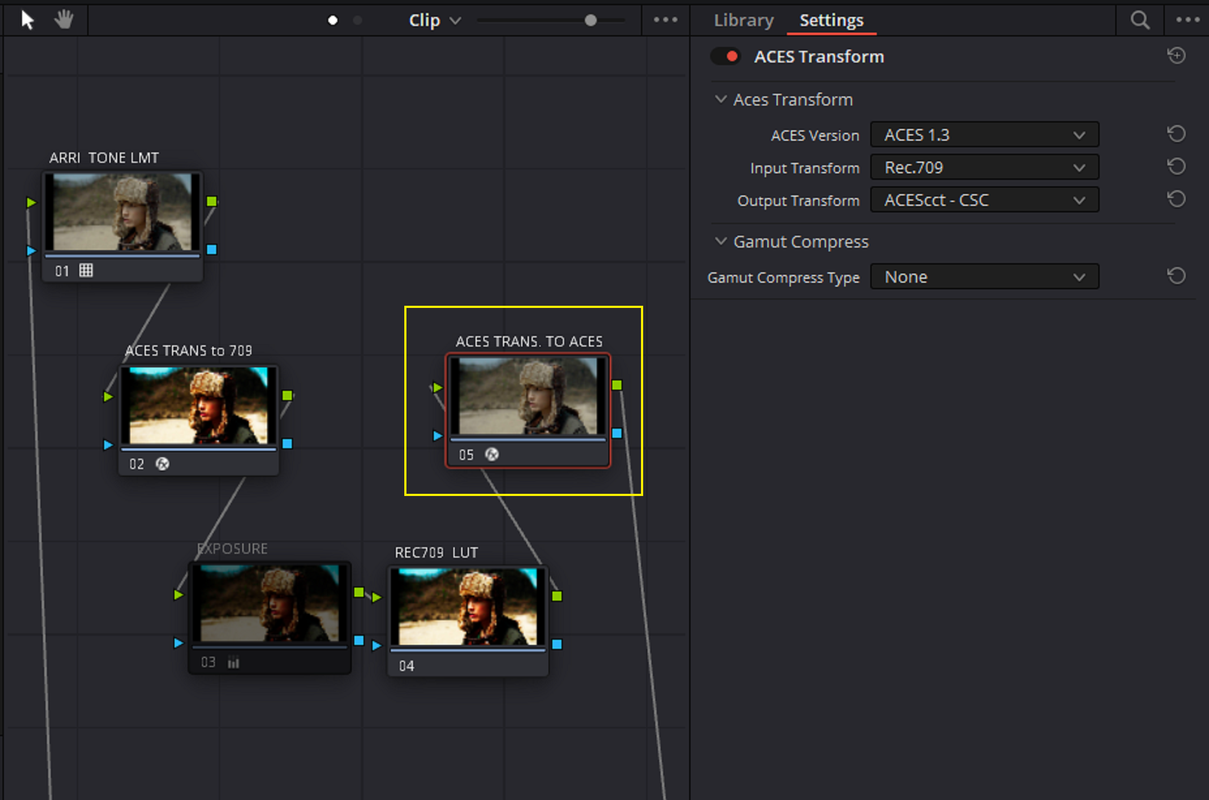
Task: Open the Gamut Compress Type dropdown
Action: (985, 277)
